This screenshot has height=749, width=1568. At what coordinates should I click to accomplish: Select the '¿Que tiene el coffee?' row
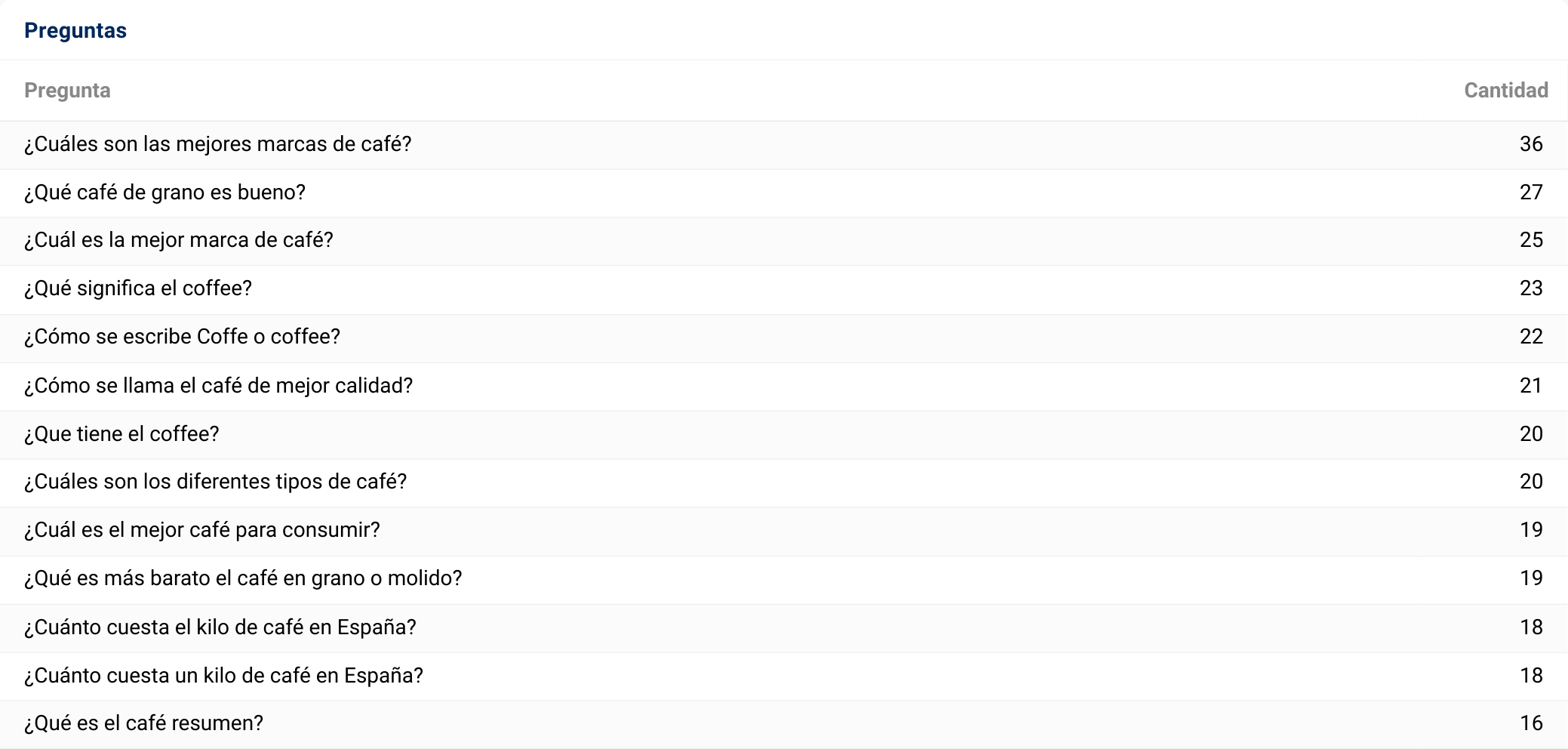(121, 434)
